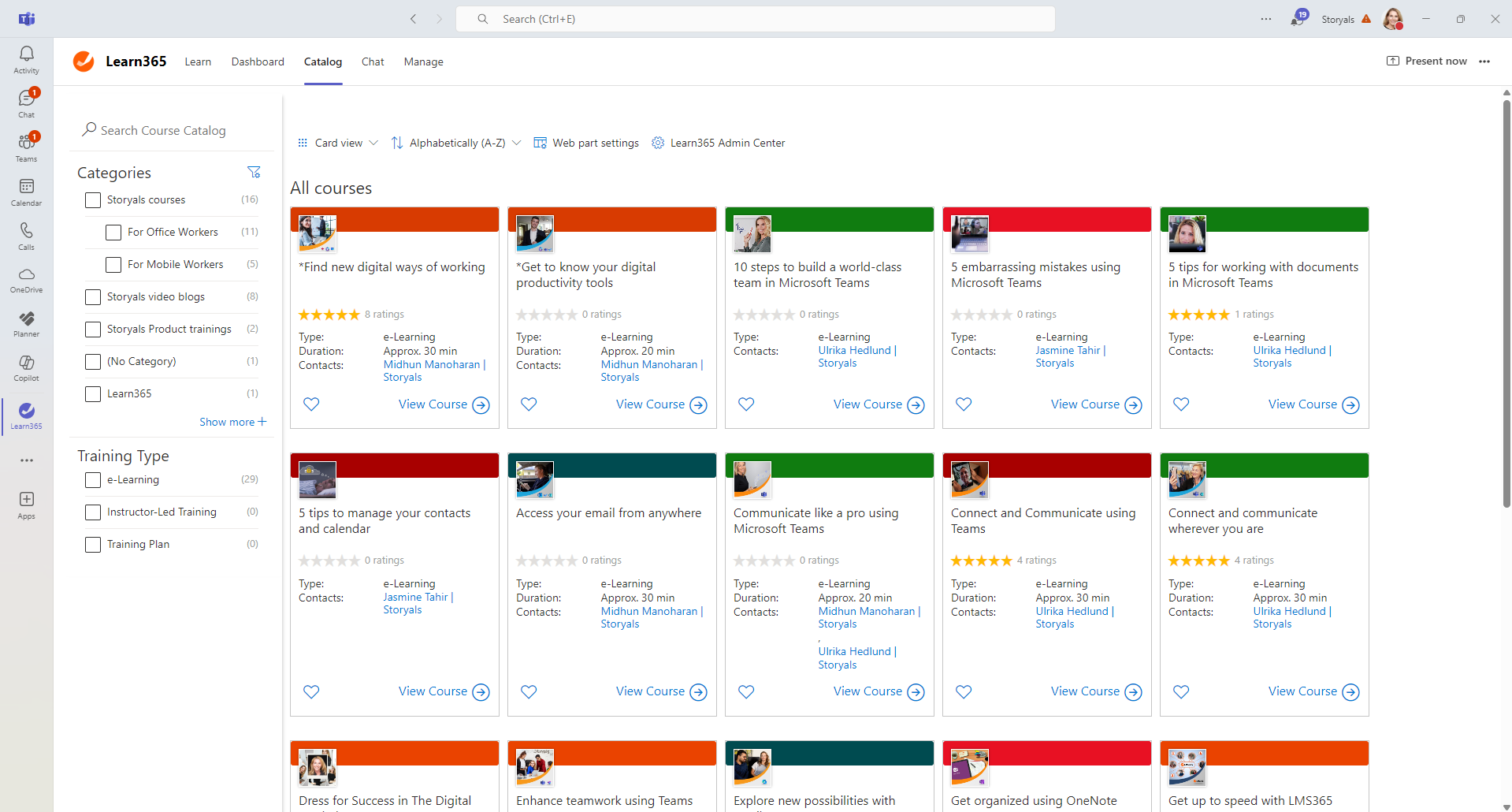Open Learn365 Admin Center
This screenshot has width=1512, height=812.
[x=719, y=143]
